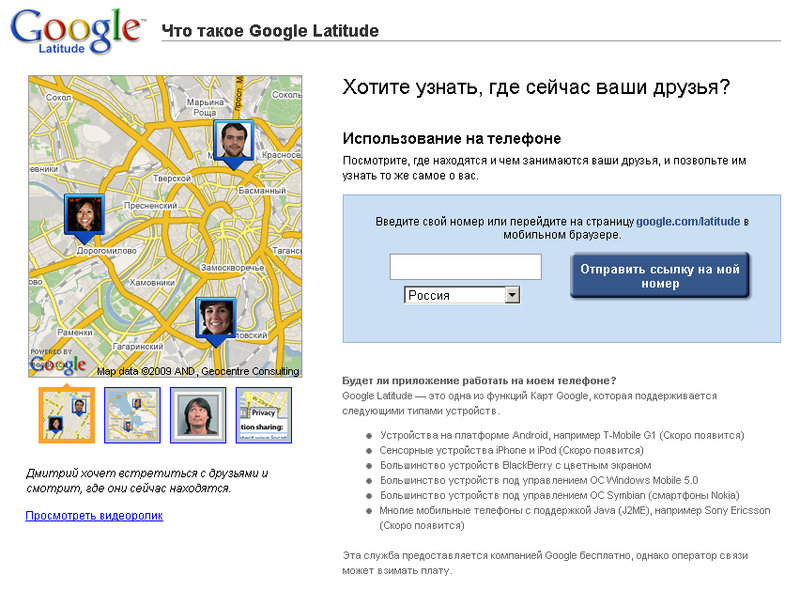Click the Марьина Роща label on the map
The height and width of the screenshot is (590, 800).
(205, 107)
